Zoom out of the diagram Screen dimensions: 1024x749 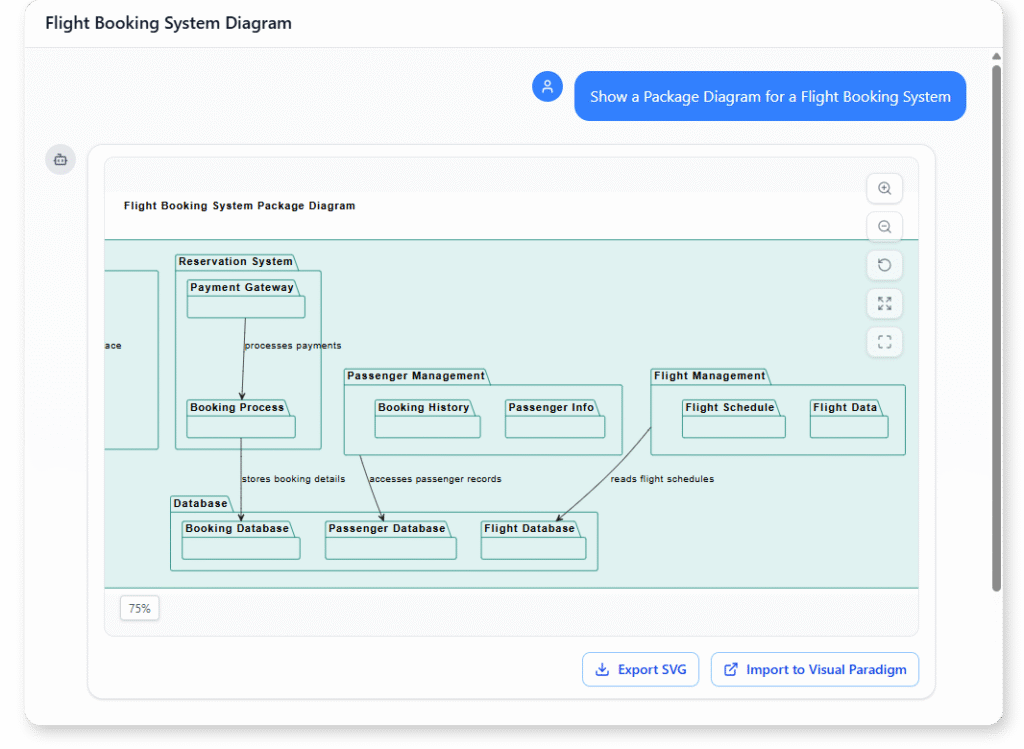pyautogui.click(x=884, y=226)
